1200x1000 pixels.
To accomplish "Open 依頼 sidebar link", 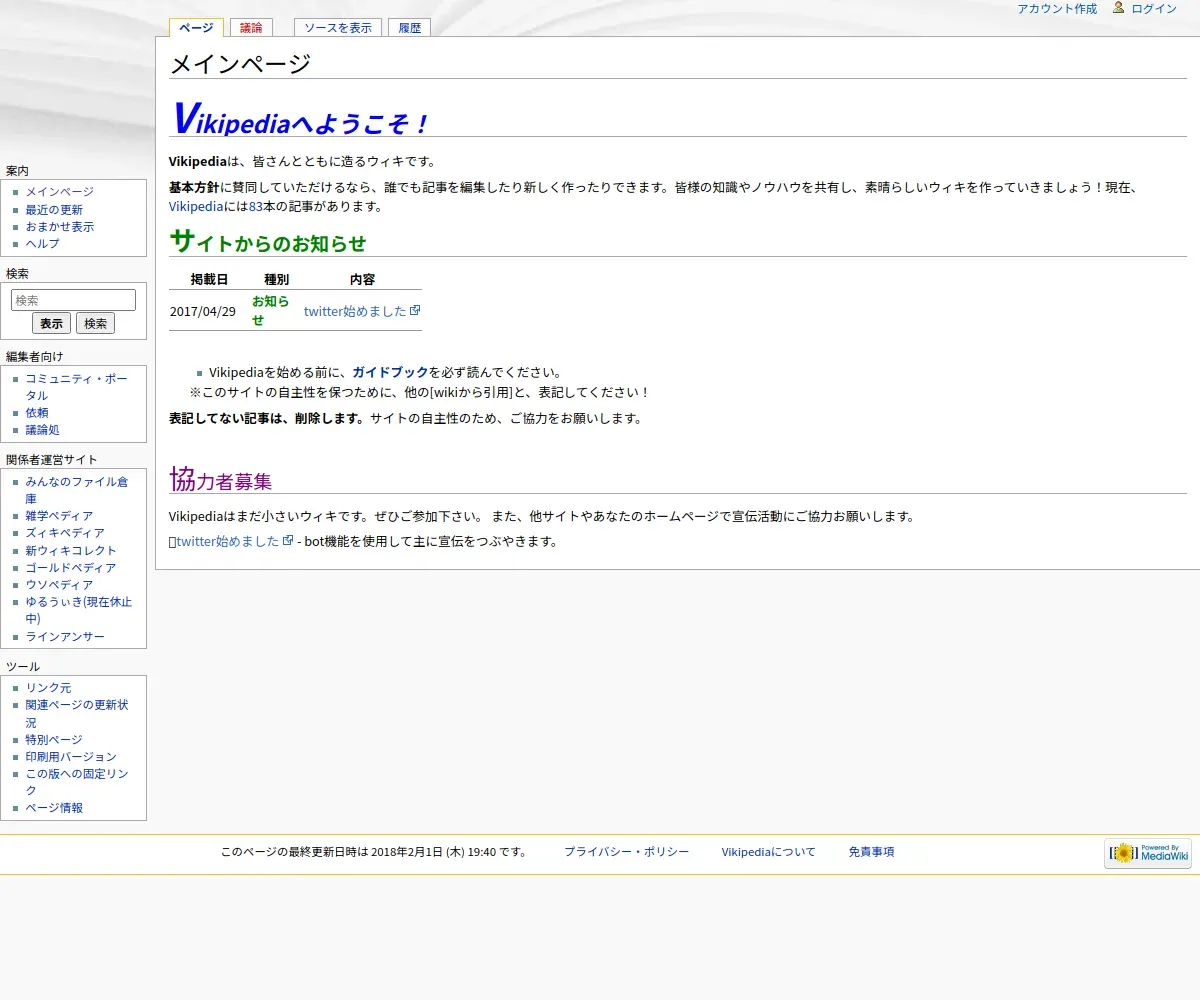I will (37, 413).
